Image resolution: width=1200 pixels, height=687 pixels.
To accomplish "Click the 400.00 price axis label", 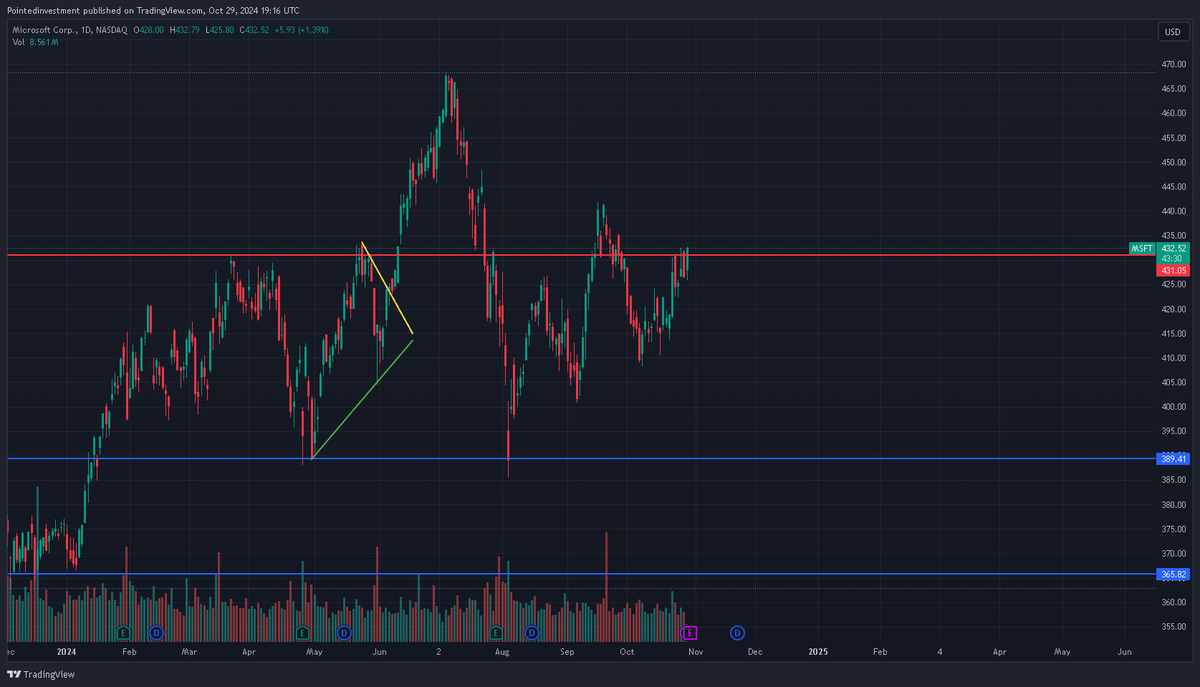I will [1172, 407].
